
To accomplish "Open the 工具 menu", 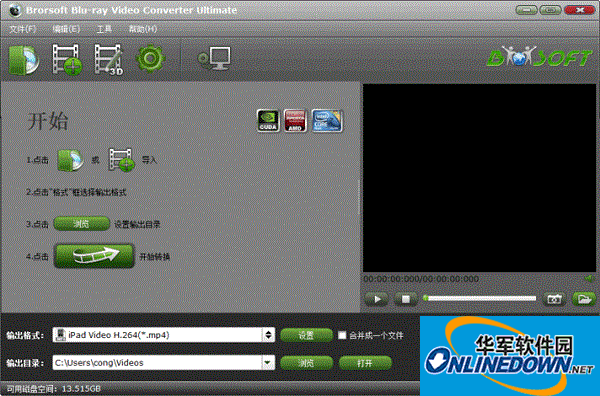I will click(104, 29).
